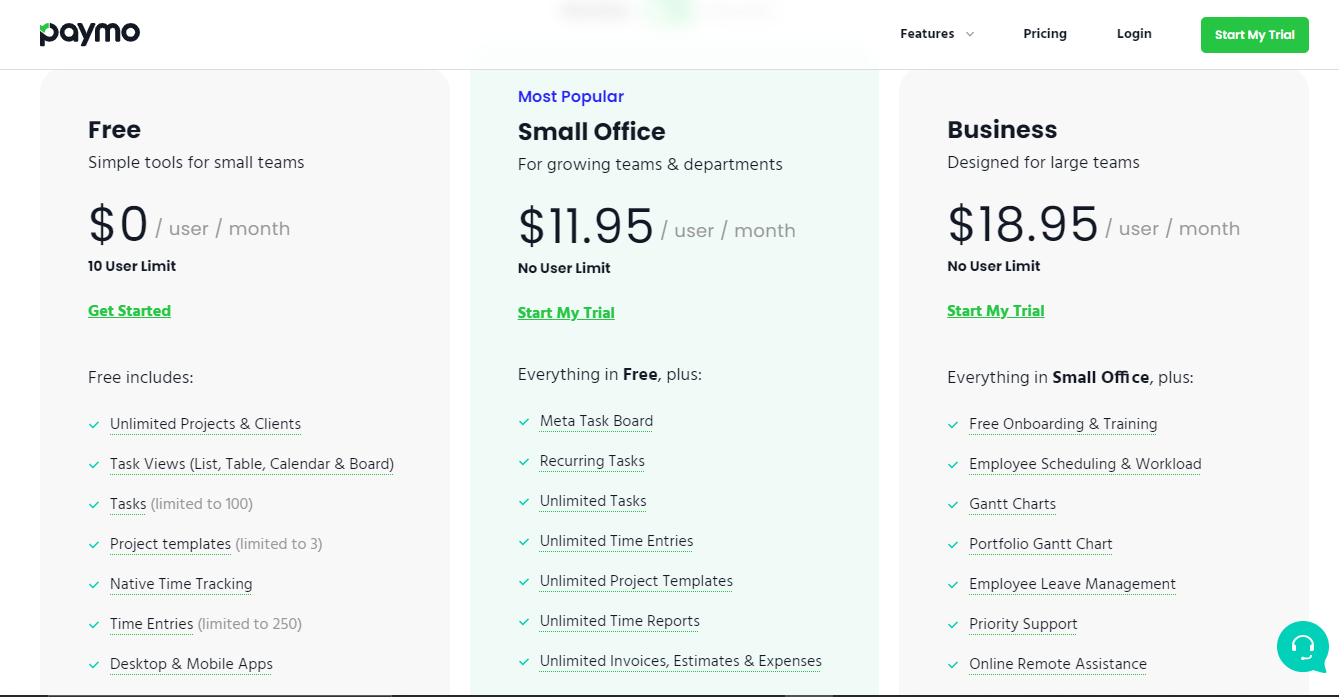Click Unlimited Project Templates feature
The image size is (1339, 697).
click(x=636, y=581)
